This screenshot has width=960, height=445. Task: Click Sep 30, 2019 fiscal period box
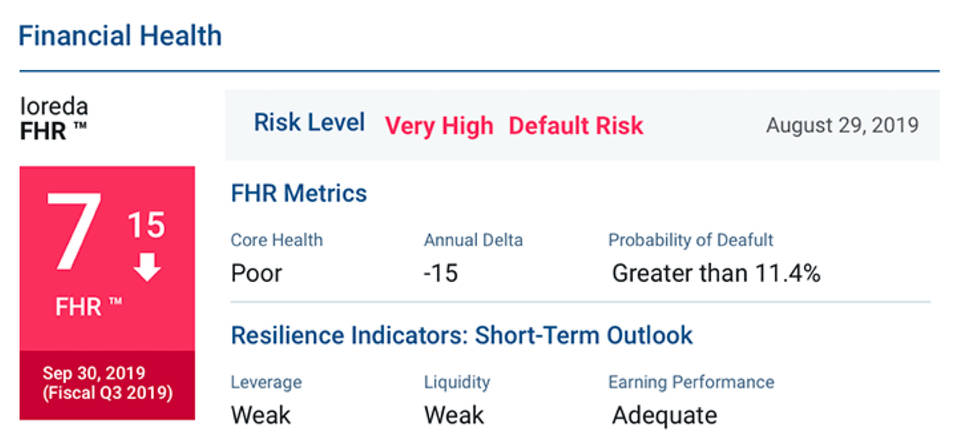tap(107, 383)
